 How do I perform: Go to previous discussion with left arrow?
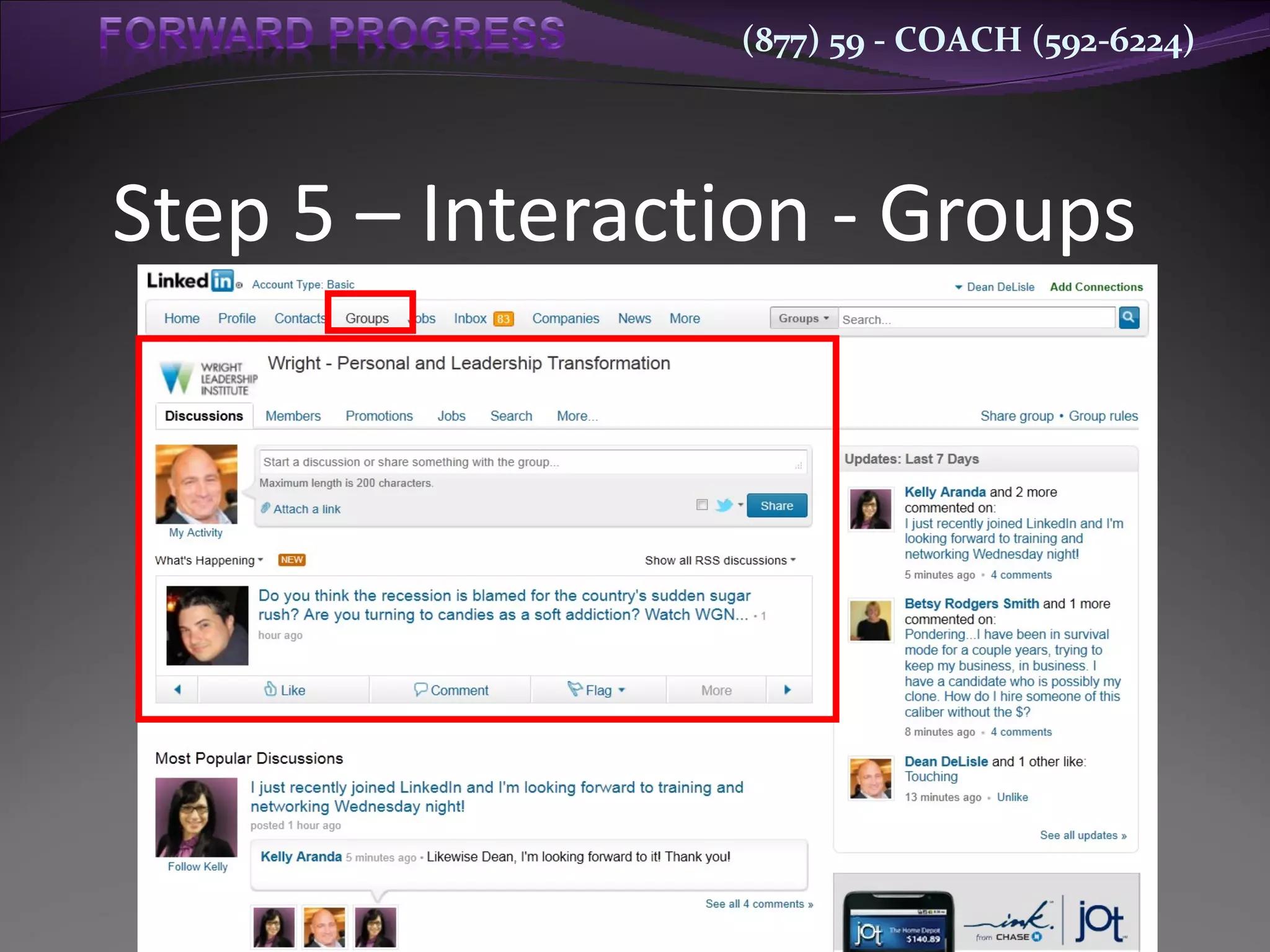click(177, 690)
